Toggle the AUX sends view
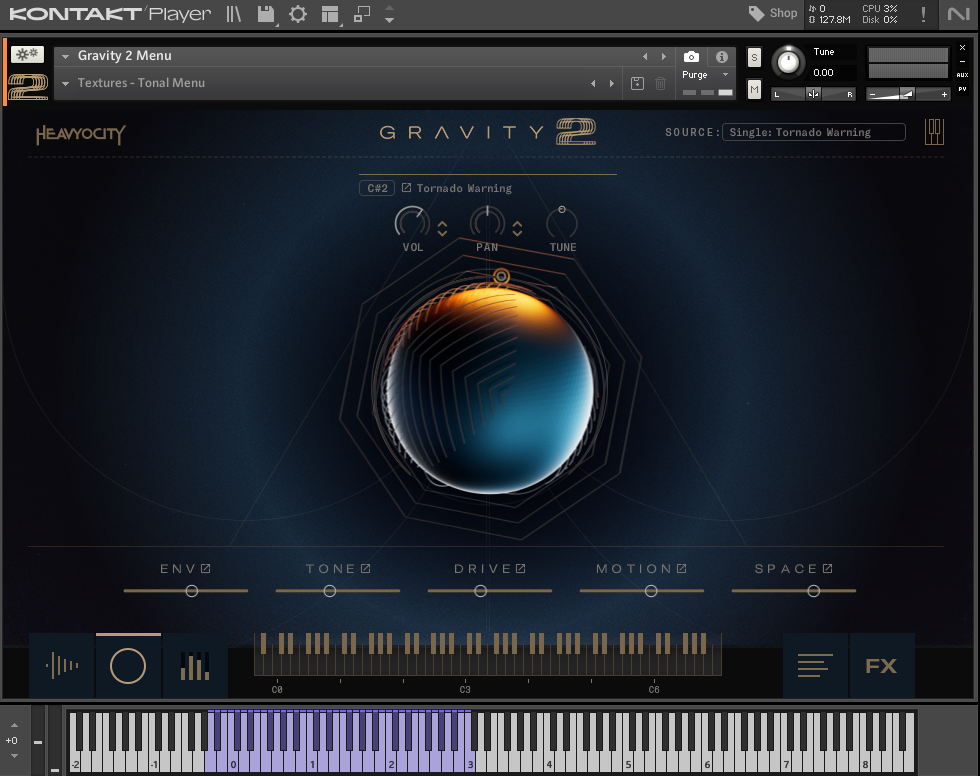 tap(962, 75)
